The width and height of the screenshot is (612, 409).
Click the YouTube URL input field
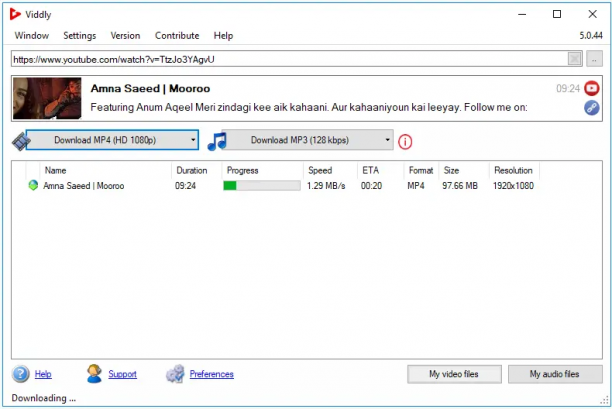(289, 59)
